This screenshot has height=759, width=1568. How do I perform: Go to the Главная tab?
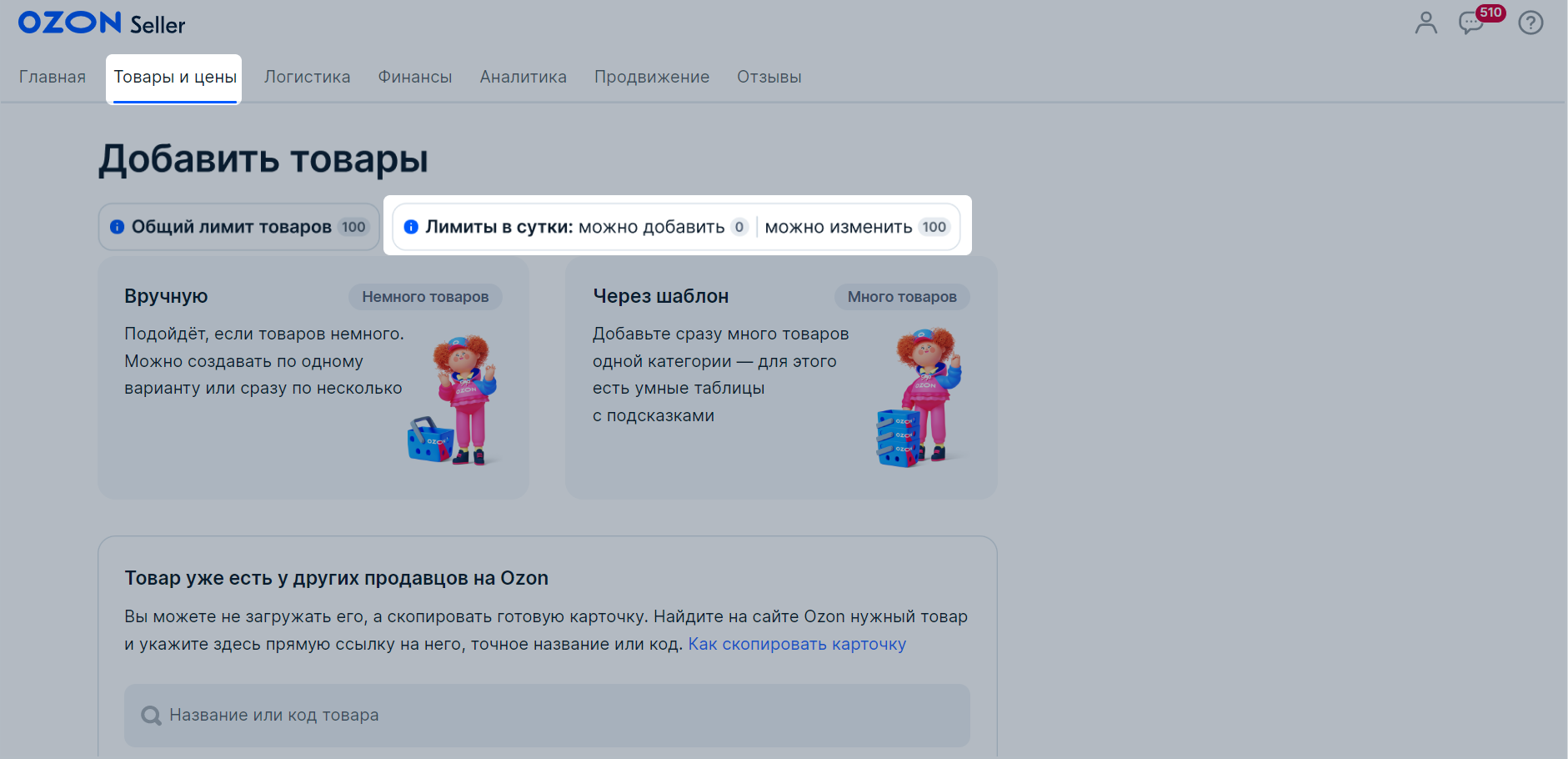point(53,77)
